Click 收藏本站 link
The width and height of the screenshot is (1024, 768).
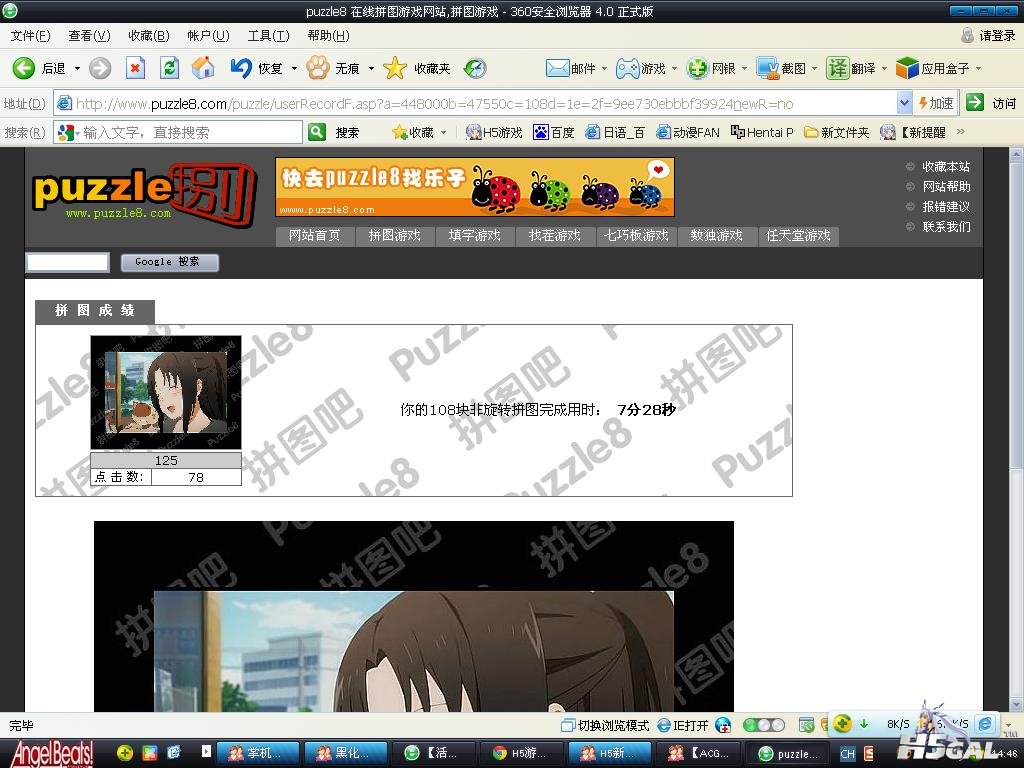(946, 167)
